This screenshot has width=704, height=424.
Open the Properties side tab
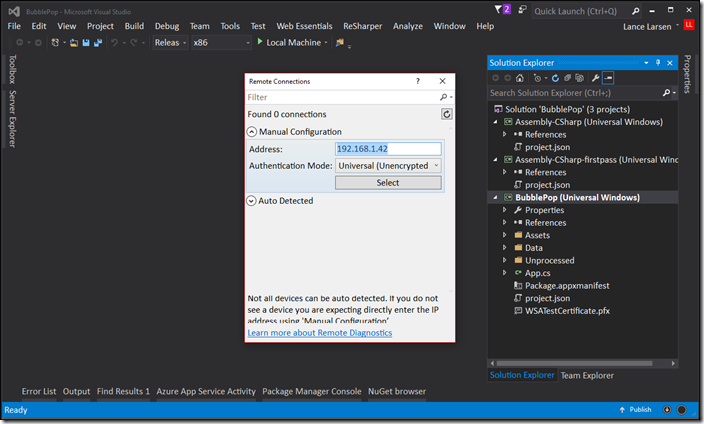click(x=687, y=74)
